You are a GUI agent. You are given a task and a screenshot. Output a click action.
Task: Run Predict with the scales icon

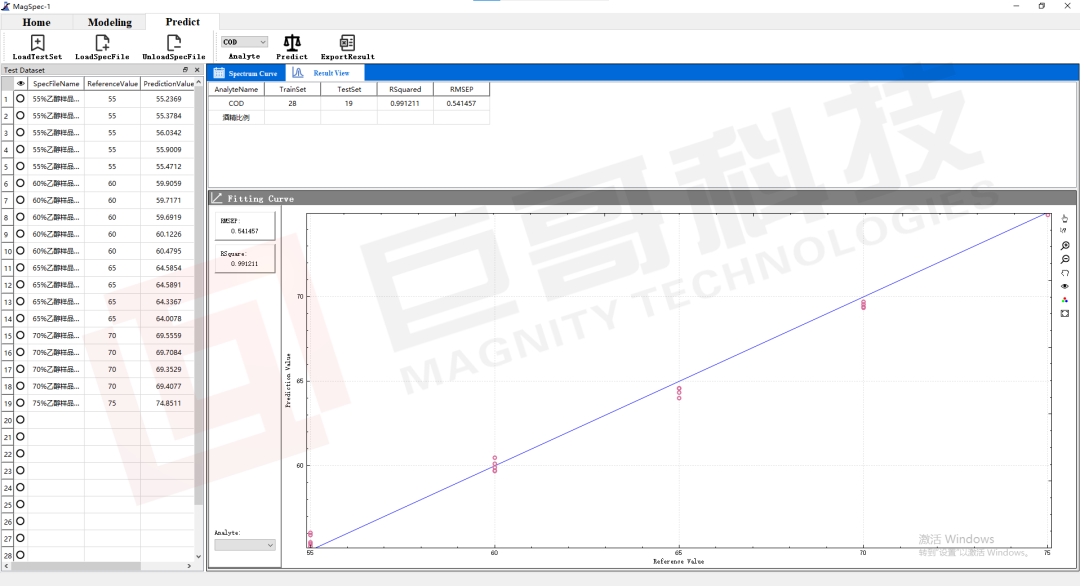click(x=292, y=43)
